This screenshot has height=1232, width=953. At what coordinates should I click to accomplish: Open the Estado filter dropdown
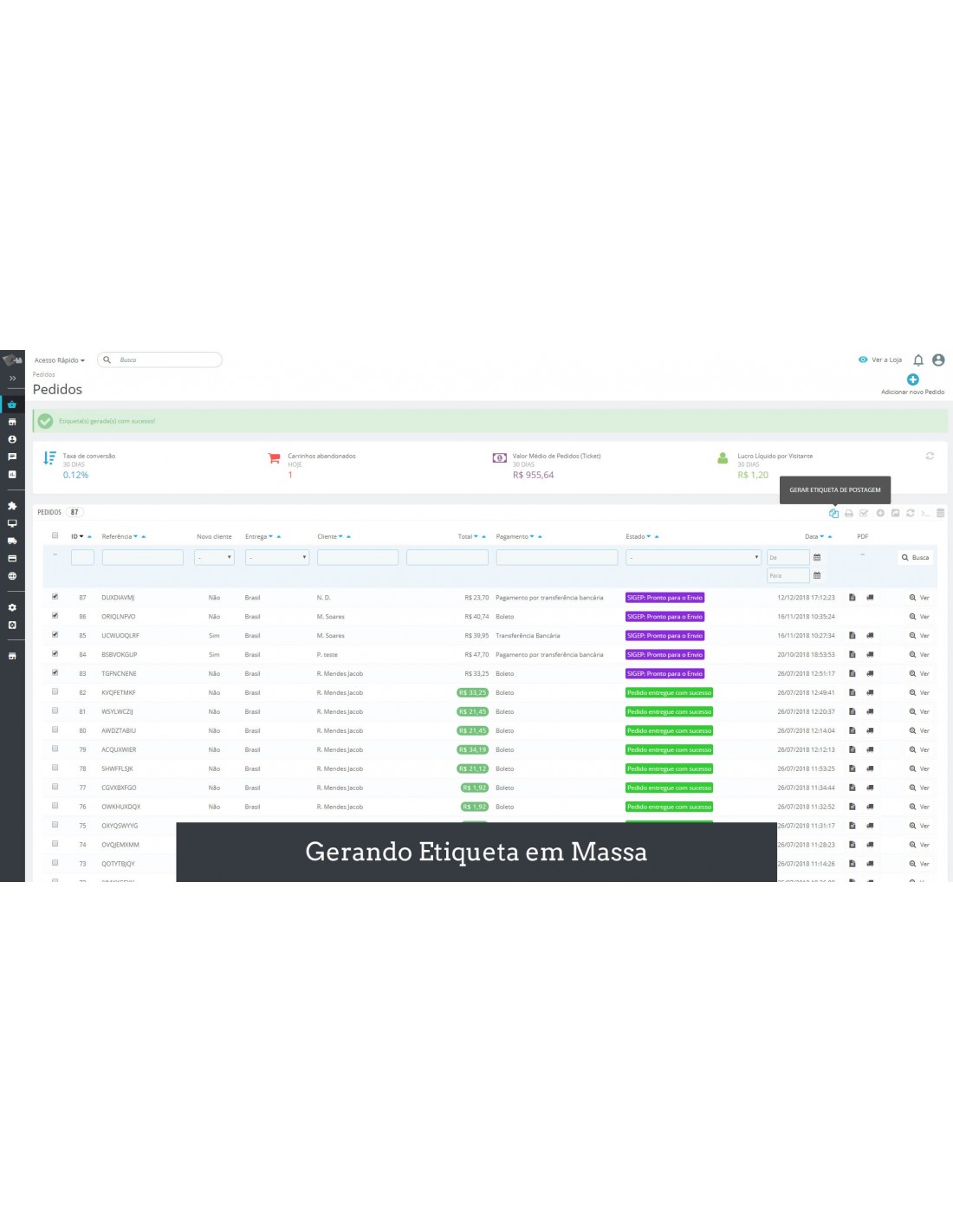tap(693, 557)
